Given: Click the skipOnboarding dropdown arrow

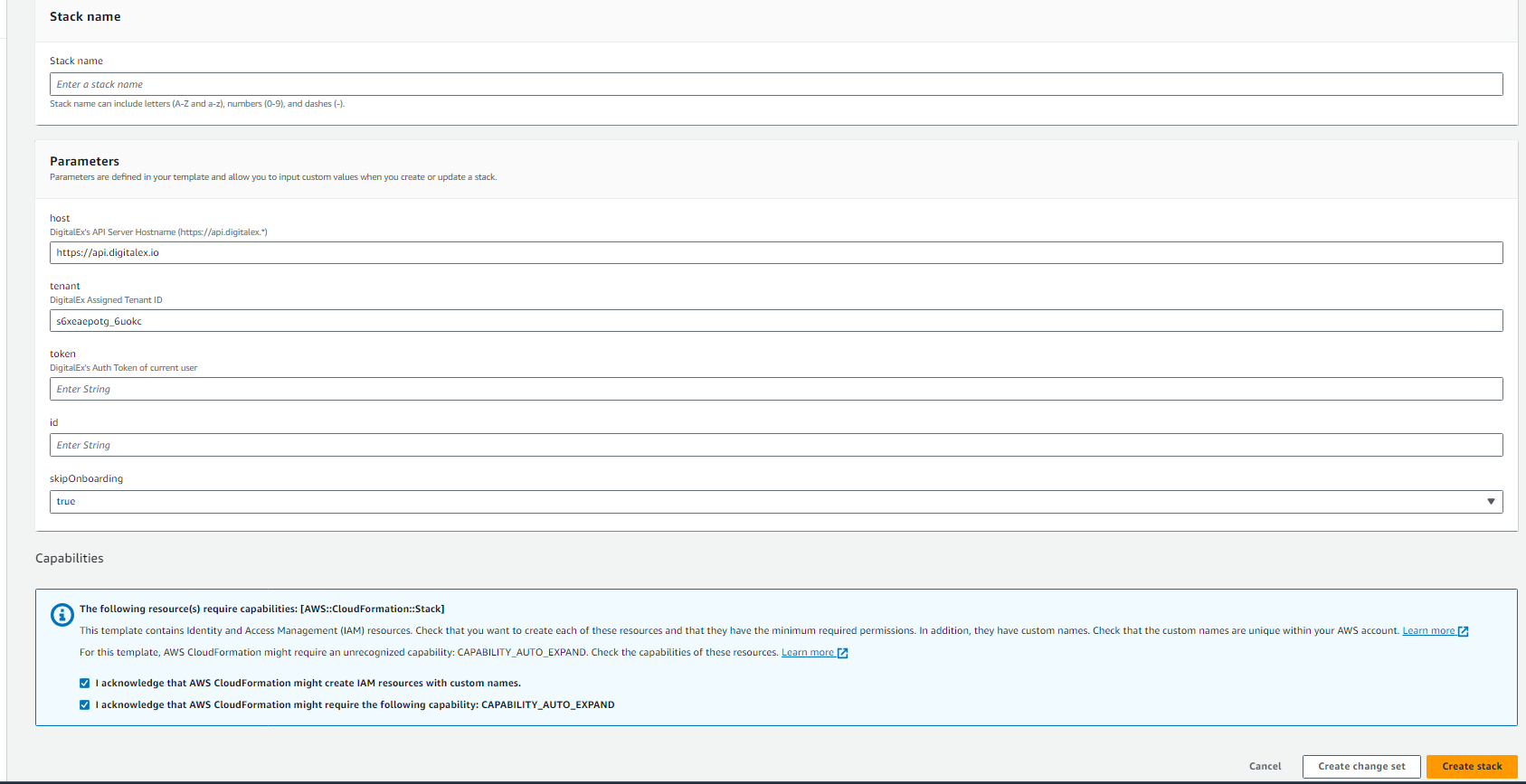Looking at the screenshot, I should (x=1491, y=502).
